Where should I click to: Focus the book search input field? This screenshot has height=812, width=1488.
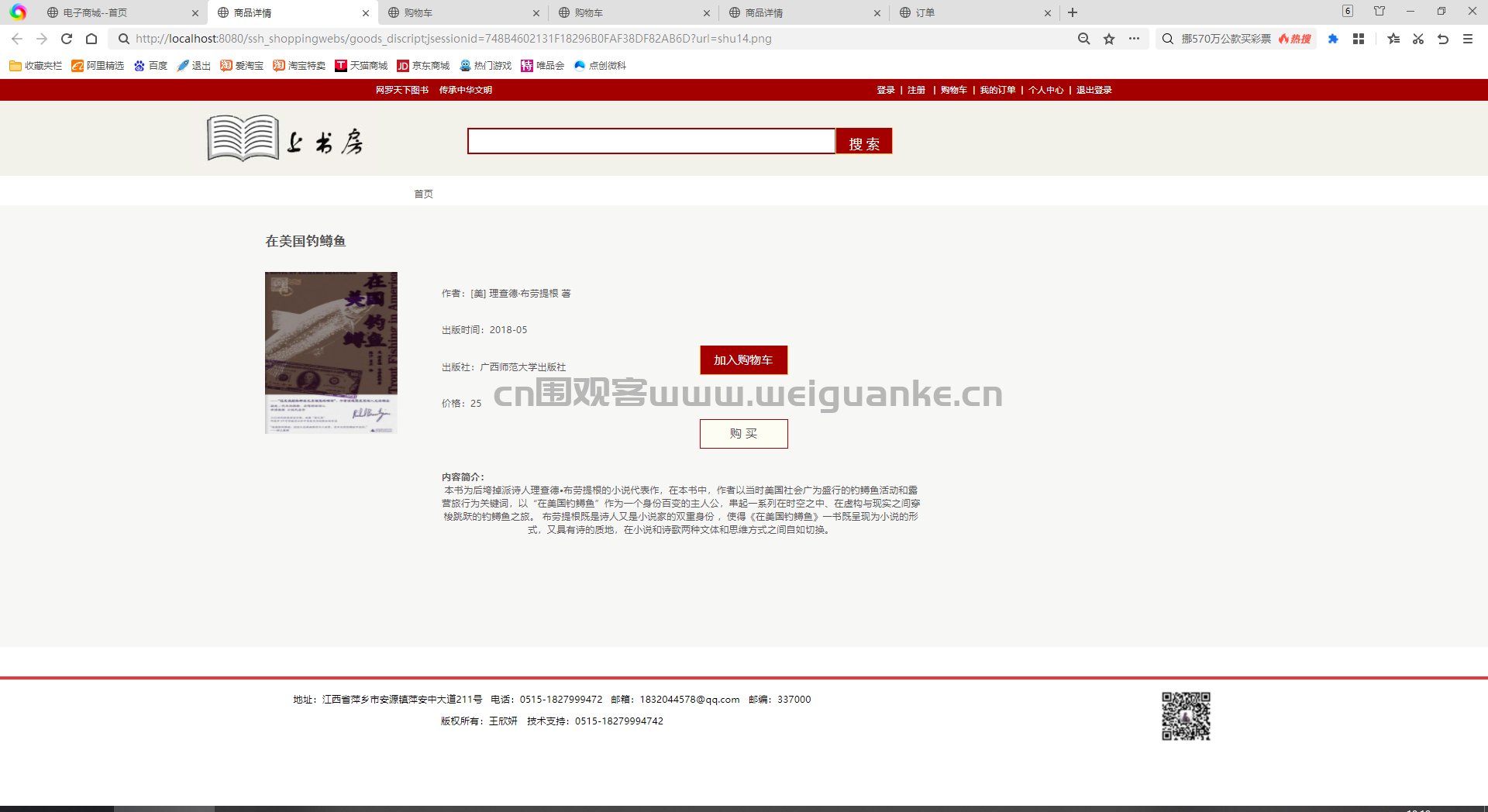651,141
